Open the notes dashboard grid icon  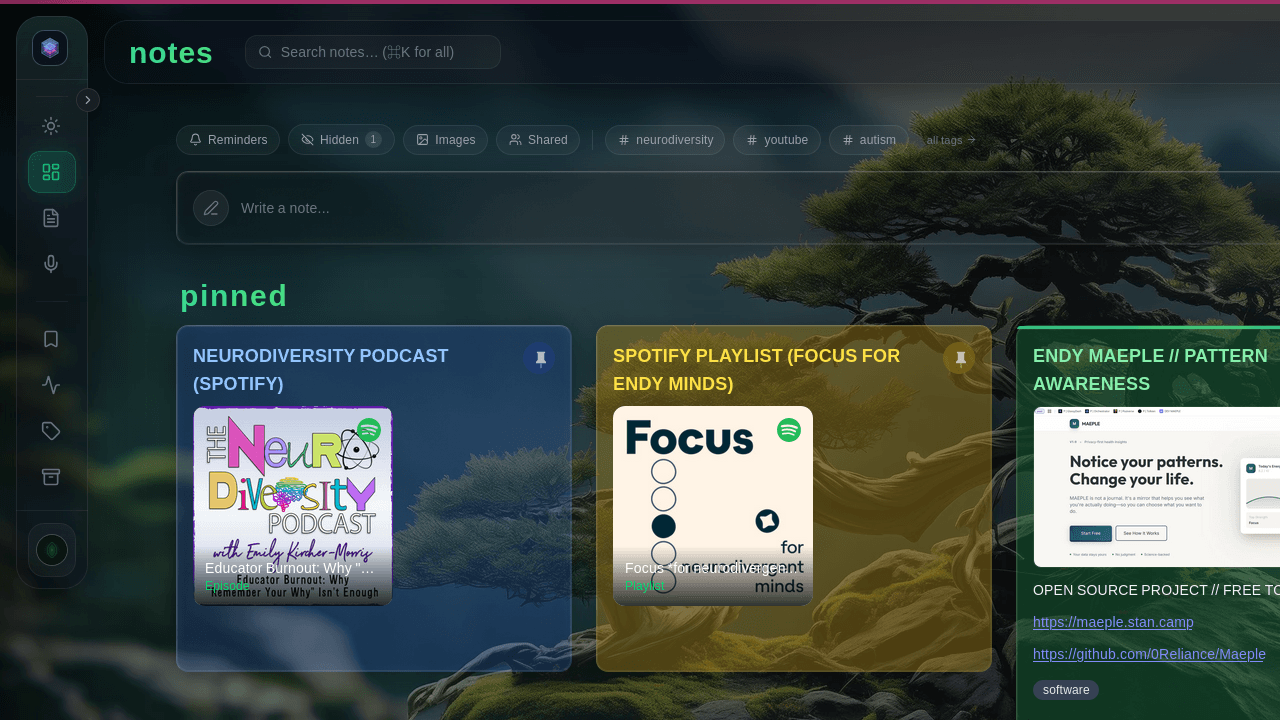[x=51, y=172]
